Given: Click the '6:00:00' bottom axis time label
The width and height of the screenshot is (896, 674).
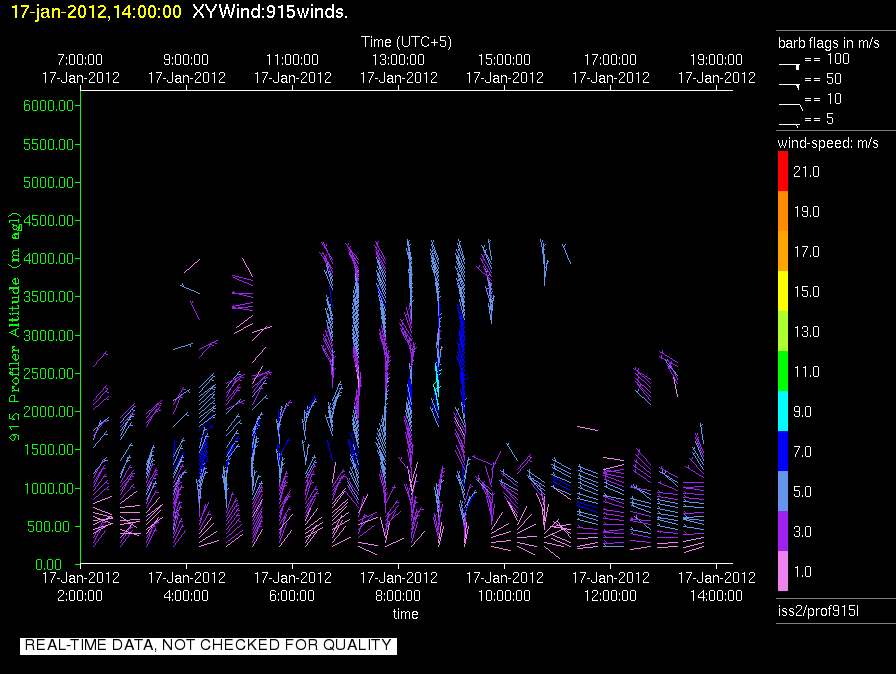Looking at the screenshot, I should click(292, 596).
